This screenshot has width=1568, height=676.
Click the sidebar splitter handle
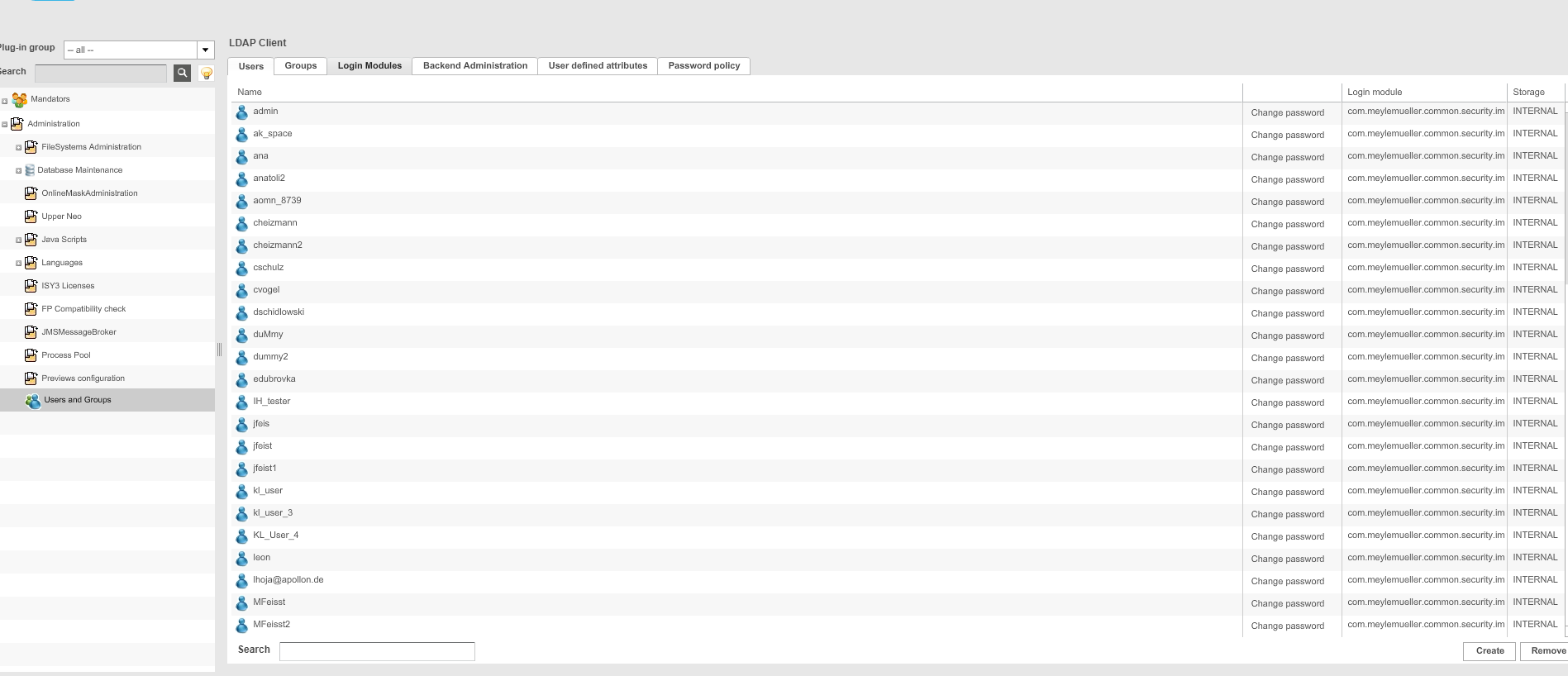(x=219, y=350)
